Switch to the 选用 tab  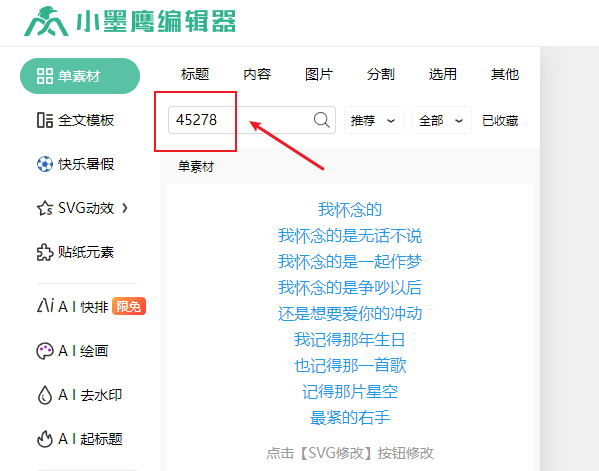tap(443, 74)
